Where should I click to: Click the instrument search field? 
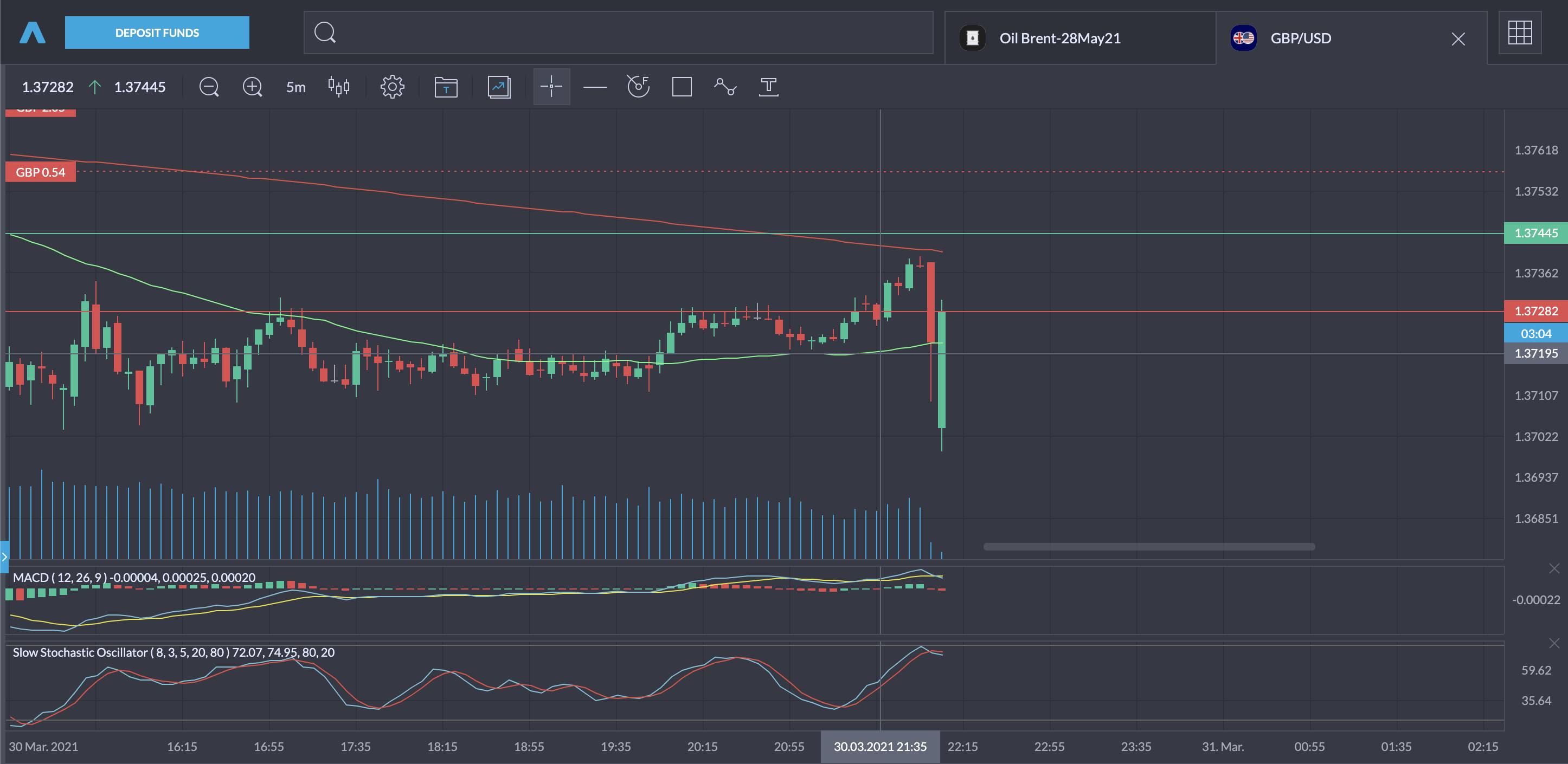[x=618, y=33]
